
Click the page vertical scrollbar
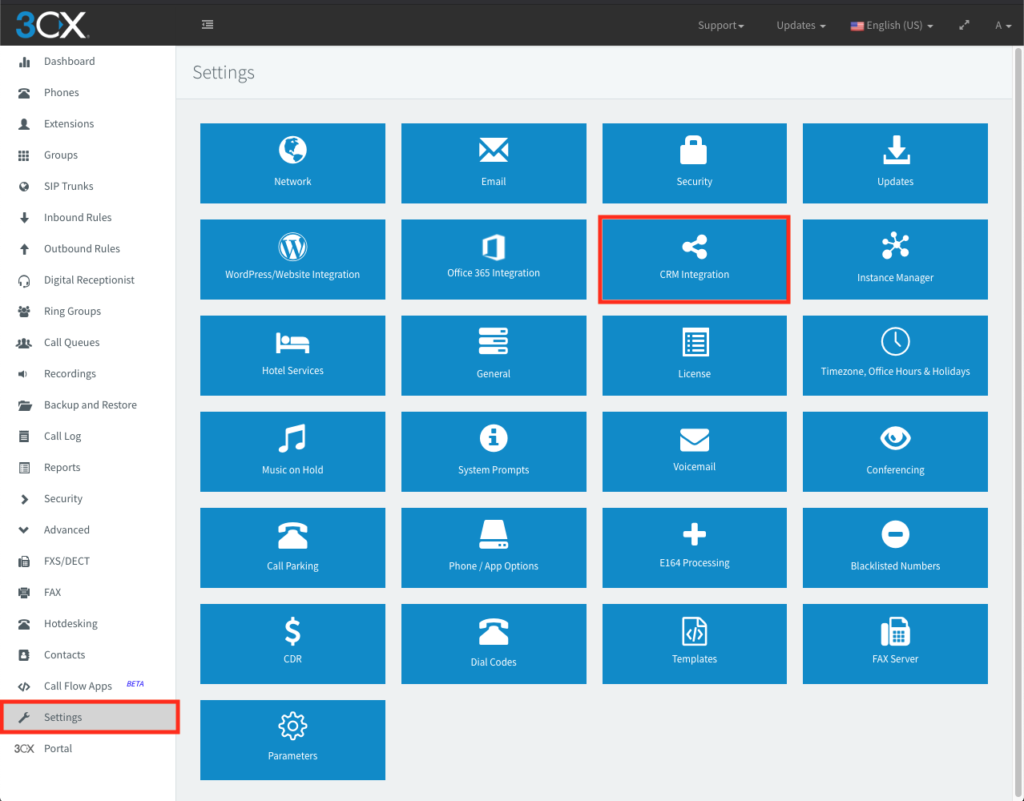pyautogui.click(x=1018, y=423)
